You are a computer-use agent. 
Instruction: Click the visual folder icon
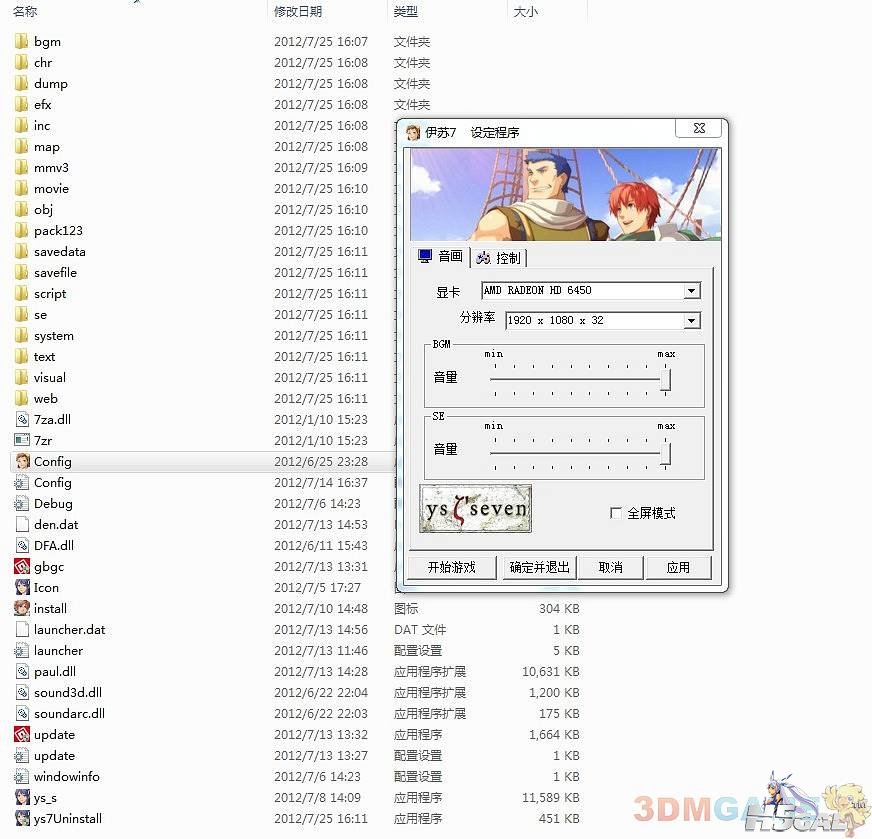[x=21, y=378]
